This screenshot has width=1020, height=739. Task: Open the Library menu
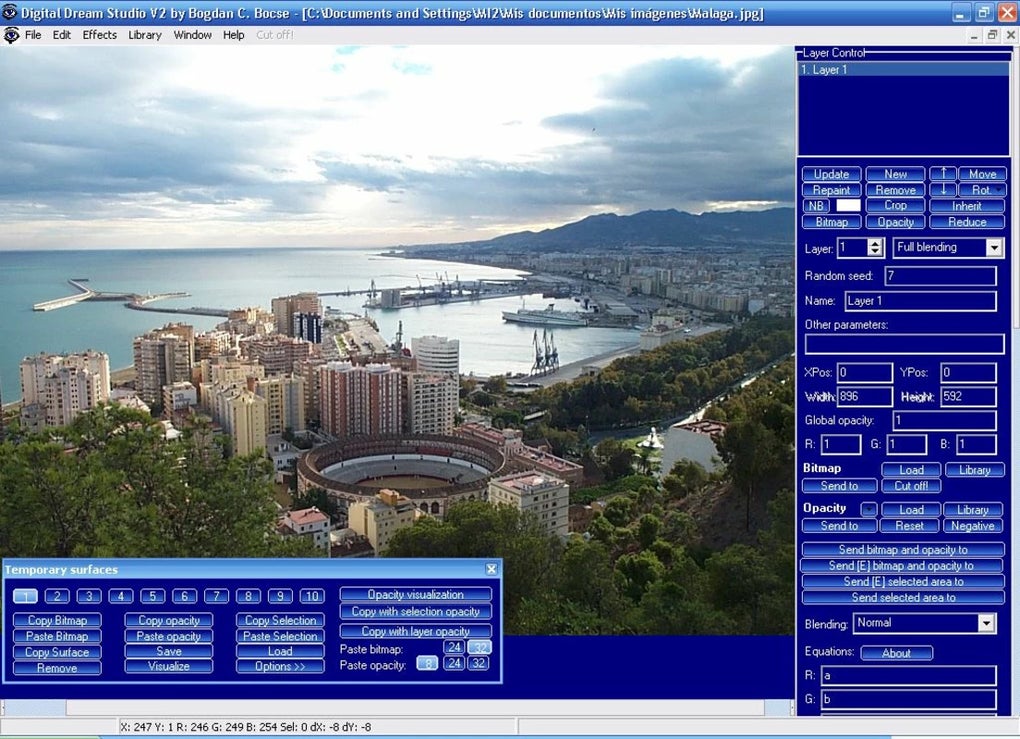tap(145, 35)
